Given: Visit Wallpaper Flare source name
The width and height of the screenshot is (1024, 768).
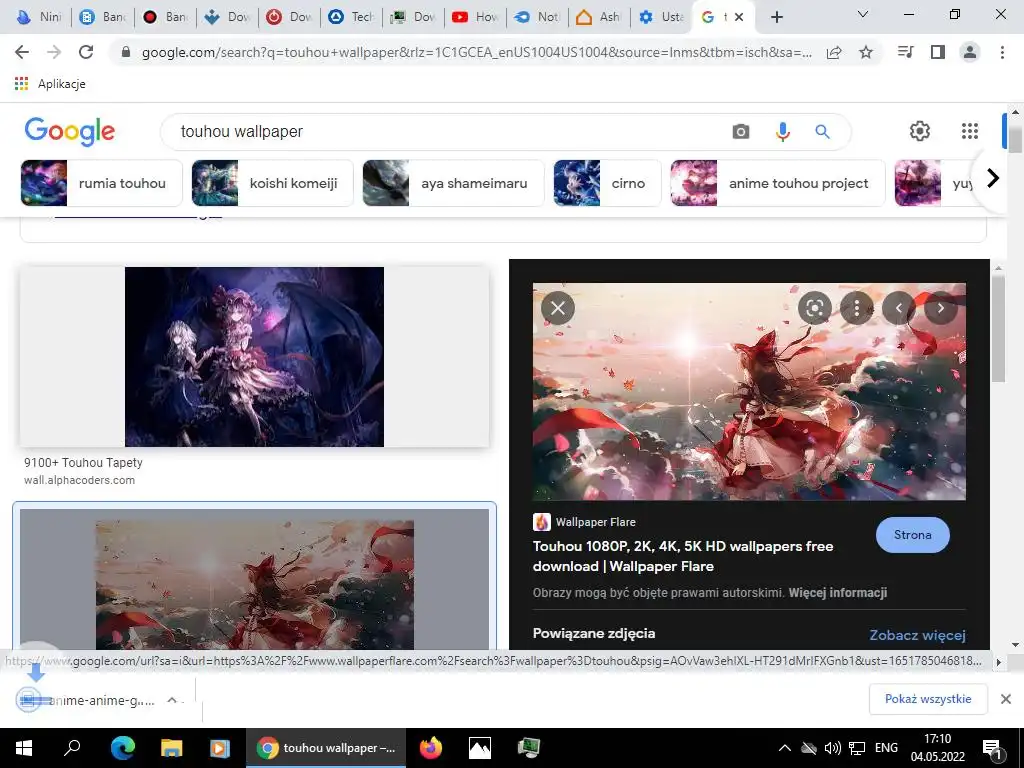Looking at the screenshot, I should click(x=596, y=522).
